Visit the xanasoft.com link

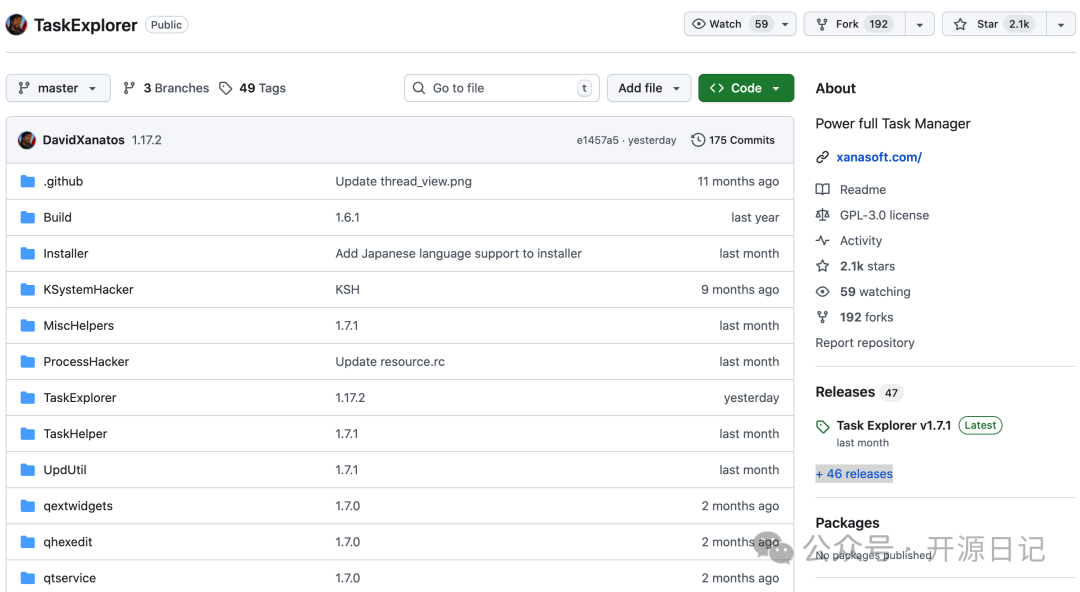pyautogui.click(x=878, y=157)
